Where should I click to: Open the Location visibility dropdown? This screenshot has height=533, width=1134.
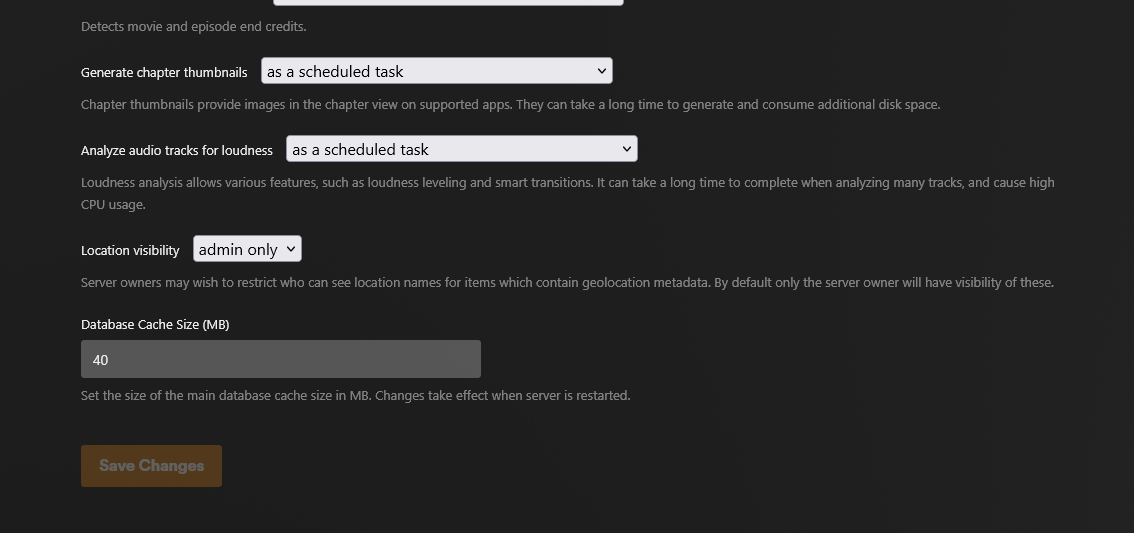[x=247, y=249]
